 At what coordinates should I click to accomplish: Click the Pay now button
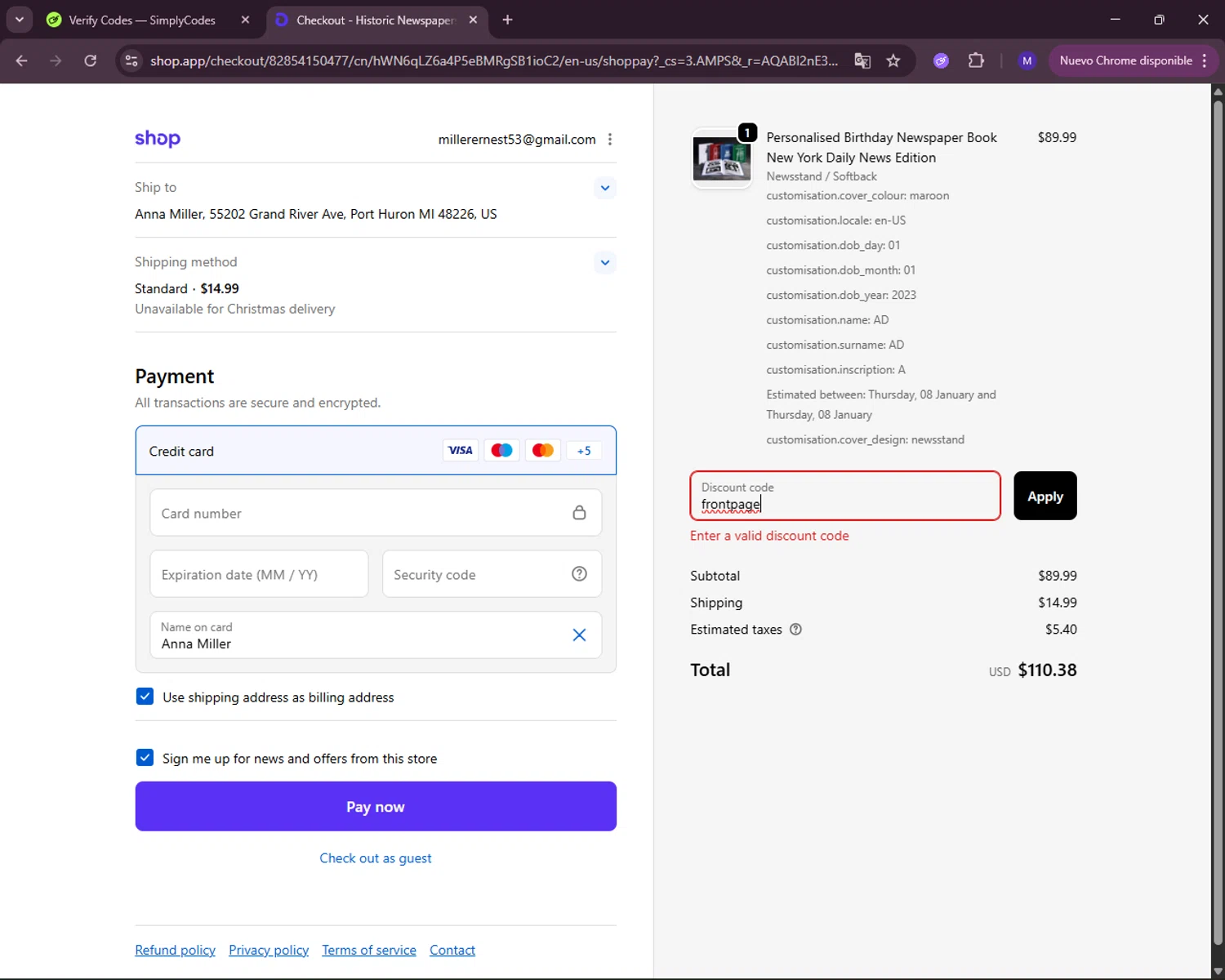click(x=376, y=807)
